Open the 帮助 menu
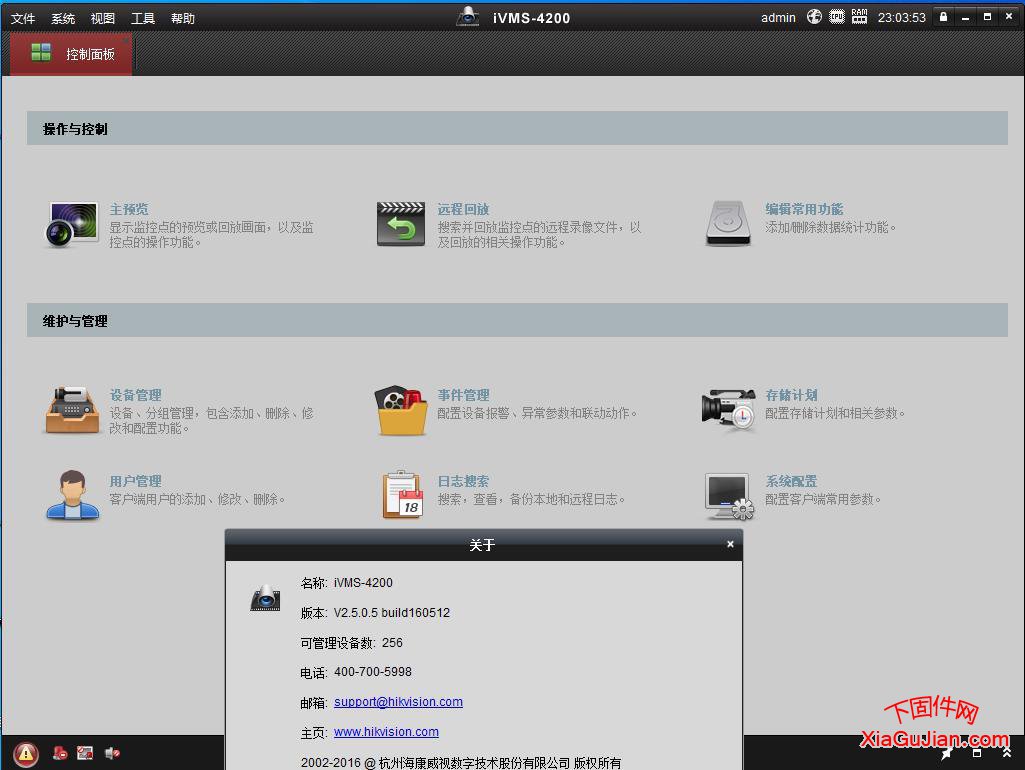The image size is (1025, 770). click(x=183, y=18)
